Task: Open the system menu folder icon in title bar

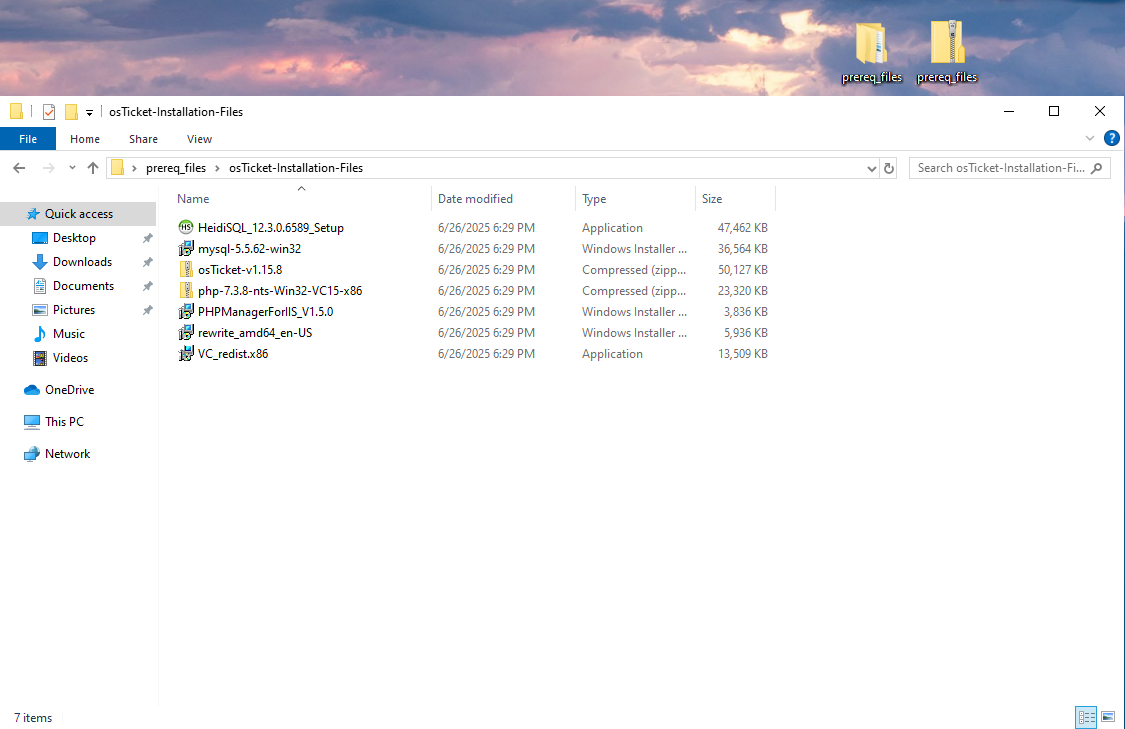Action: tap(17, 112)
